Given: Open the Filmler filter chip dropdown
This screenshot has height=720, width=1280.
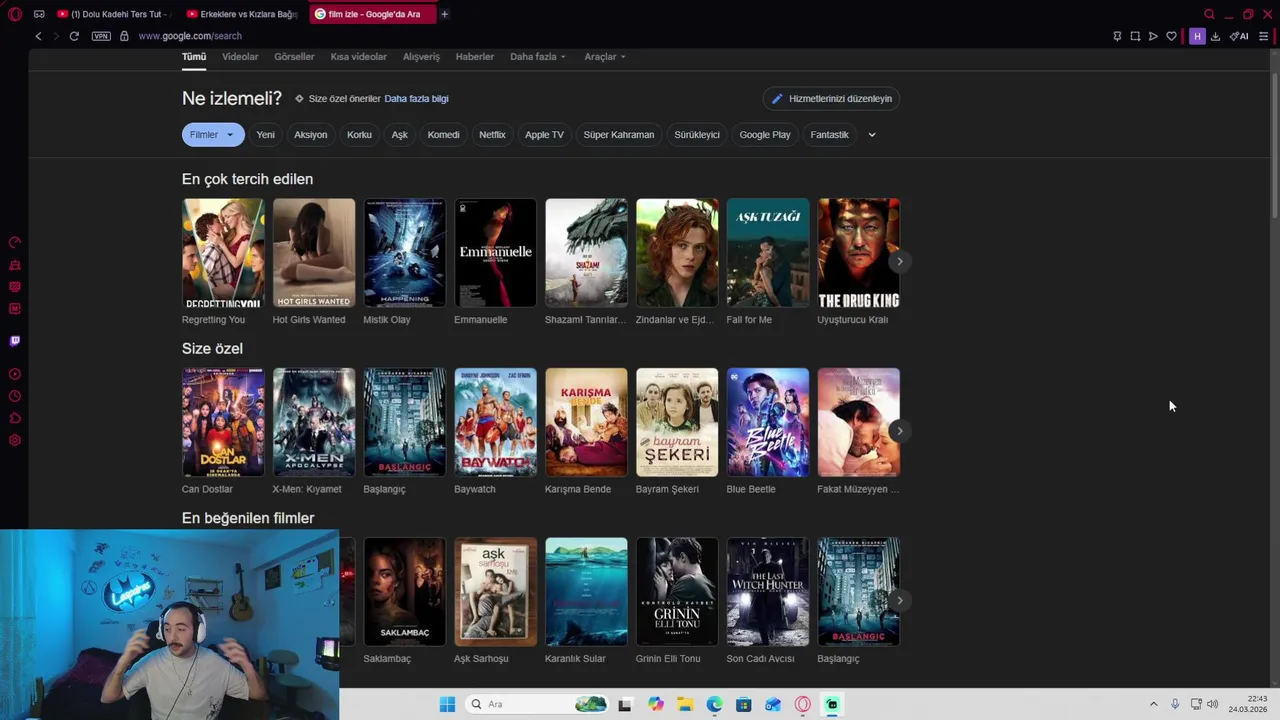Looking at the screenshot, I should [213, 135].
